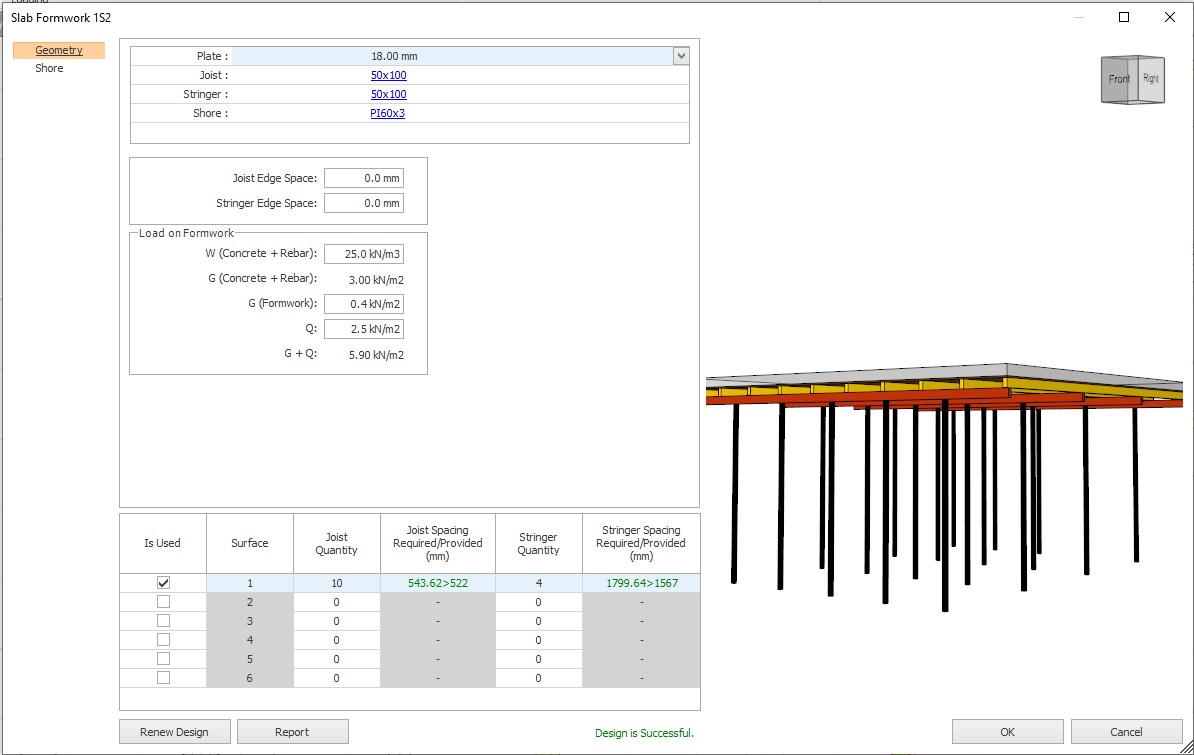The image size is (1194, 755).
Task: Select the Q load input field
Action: pyautogui.click(x=364, y=329)
